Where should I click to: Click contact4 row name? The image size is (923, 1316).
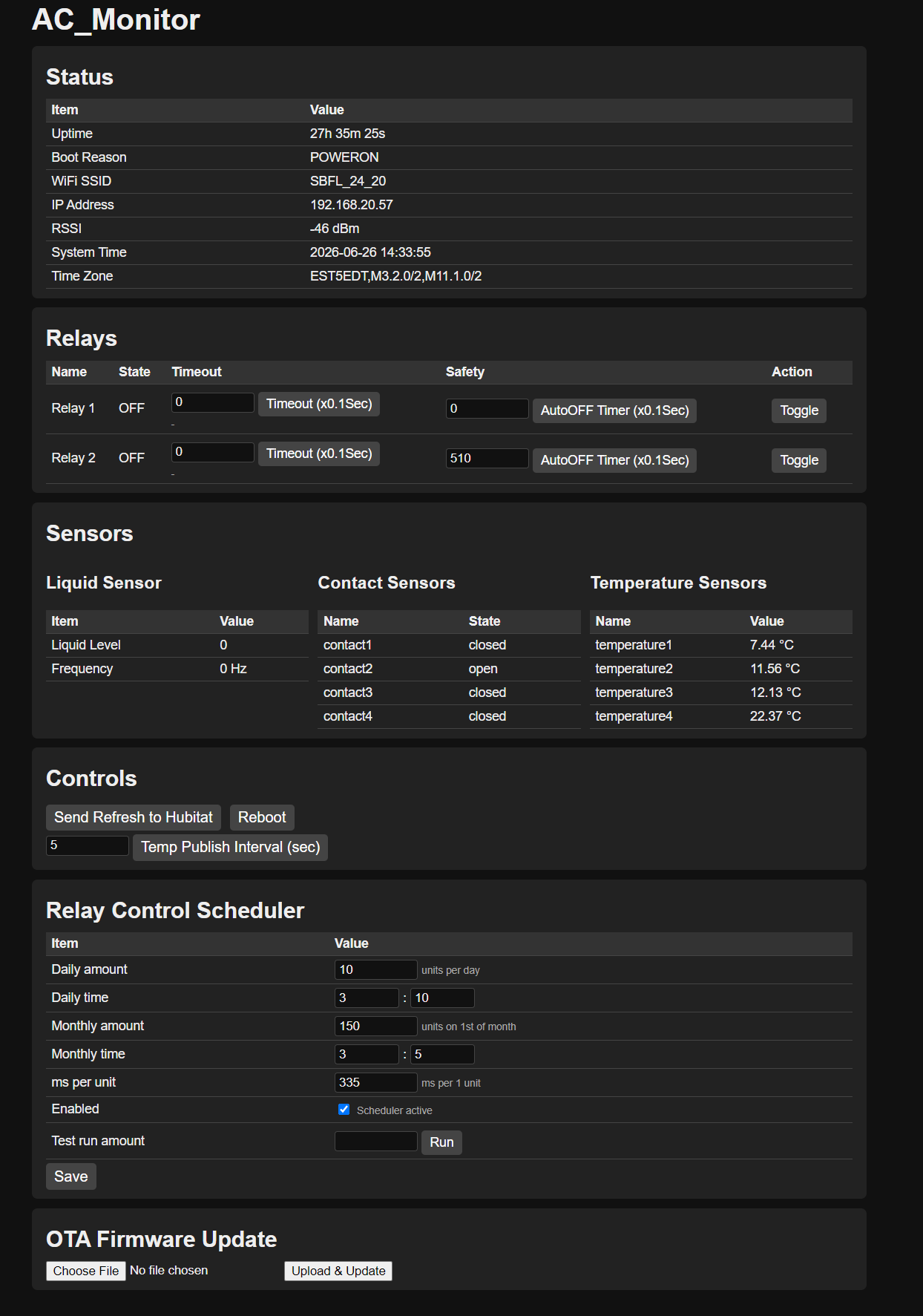(x=348, y=716)
